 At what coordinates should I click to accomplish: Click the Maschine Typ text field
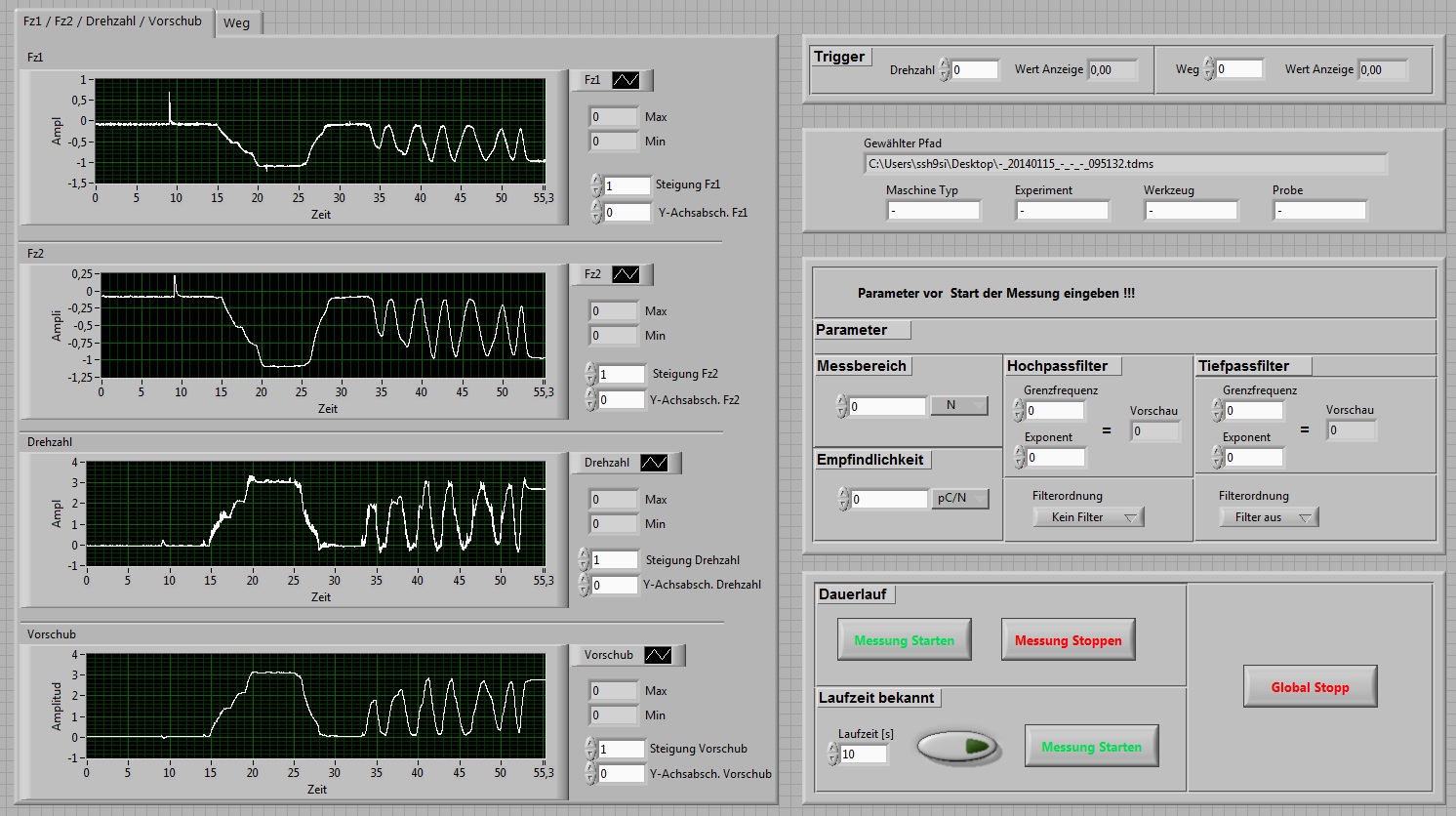pos(933,210)
